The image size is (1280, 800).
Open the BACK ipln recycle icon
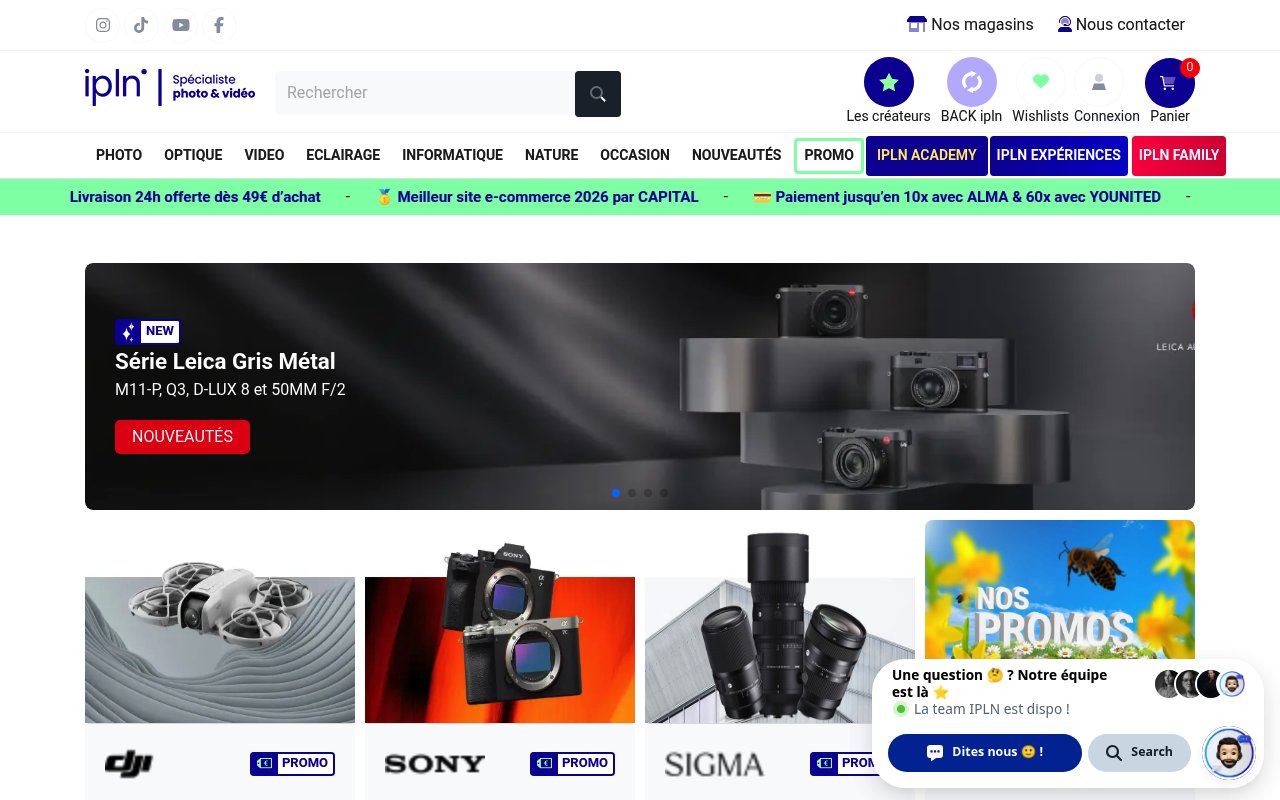[x=971, y=82]
